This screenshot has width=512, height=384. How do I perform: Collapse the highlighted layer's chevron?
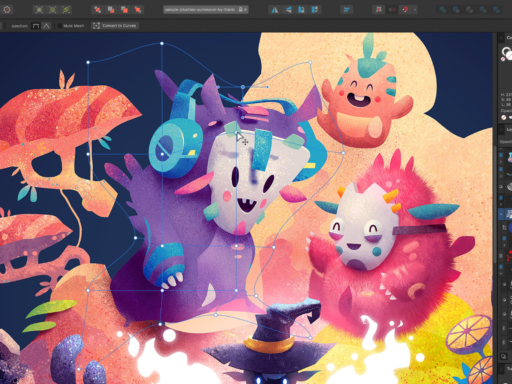[x=501, y=214]
